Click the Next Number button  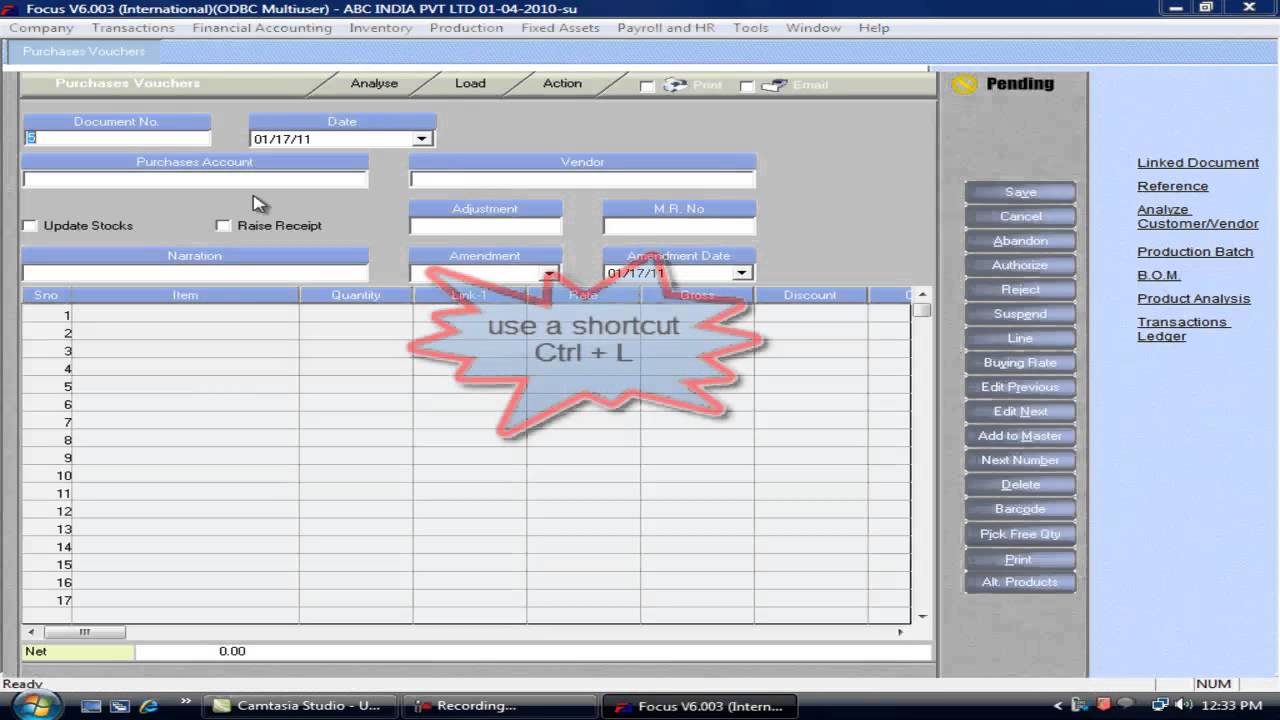[x=1020, y=460]
